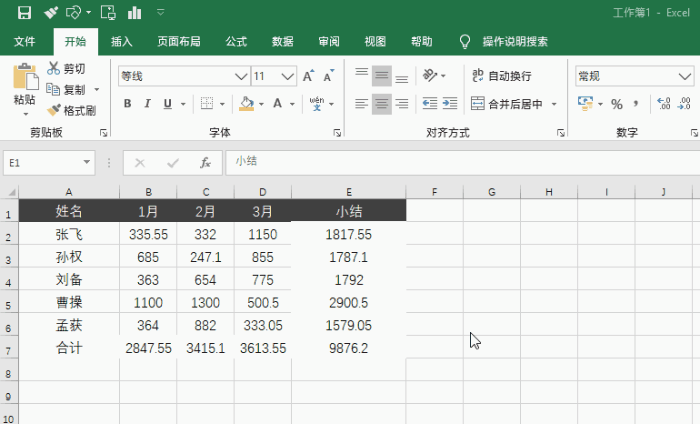Toggle Bold formatting
Image resolution: width=700 pixels, height=424 pixels.
[127, 104]
